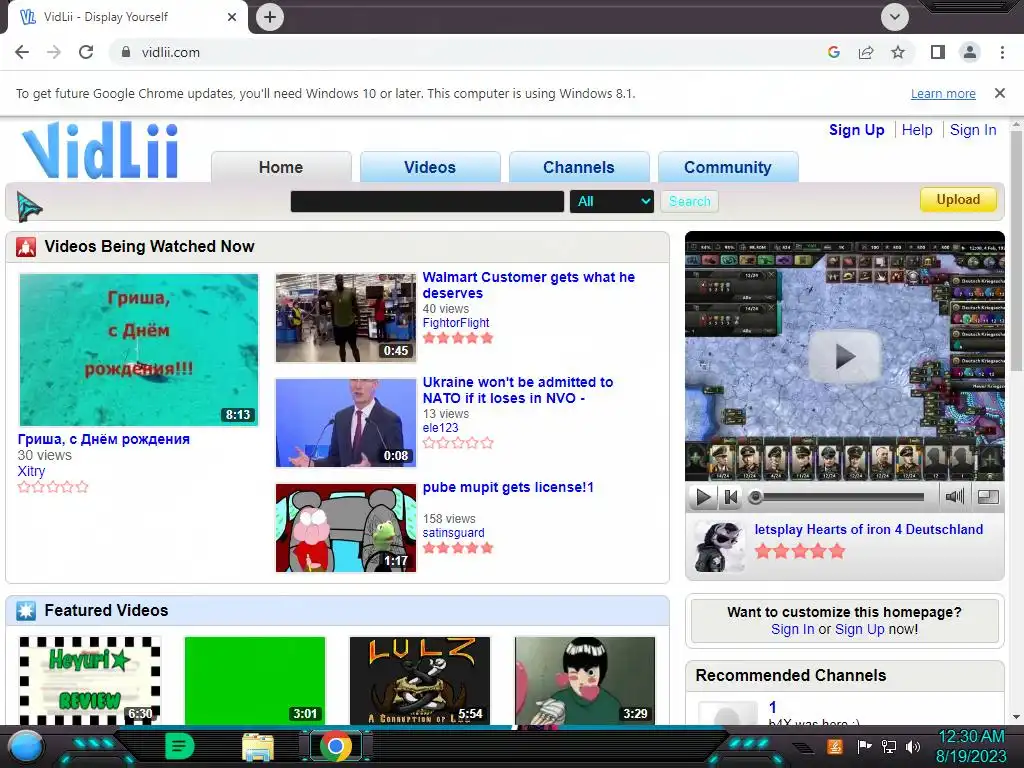The image size is (1024, 768).
Task: Open the Learn more link
Action: [943, 93]
